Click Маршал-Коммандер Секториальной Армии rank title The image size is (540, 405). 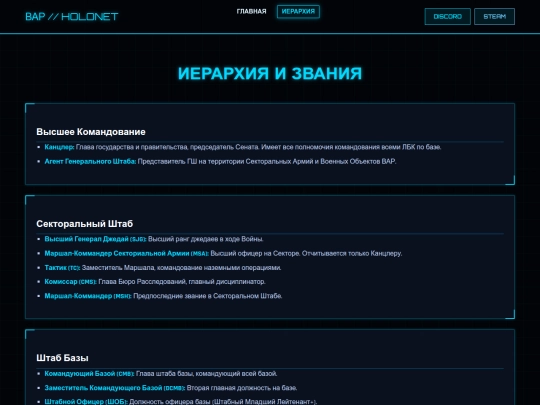(126, 253)
